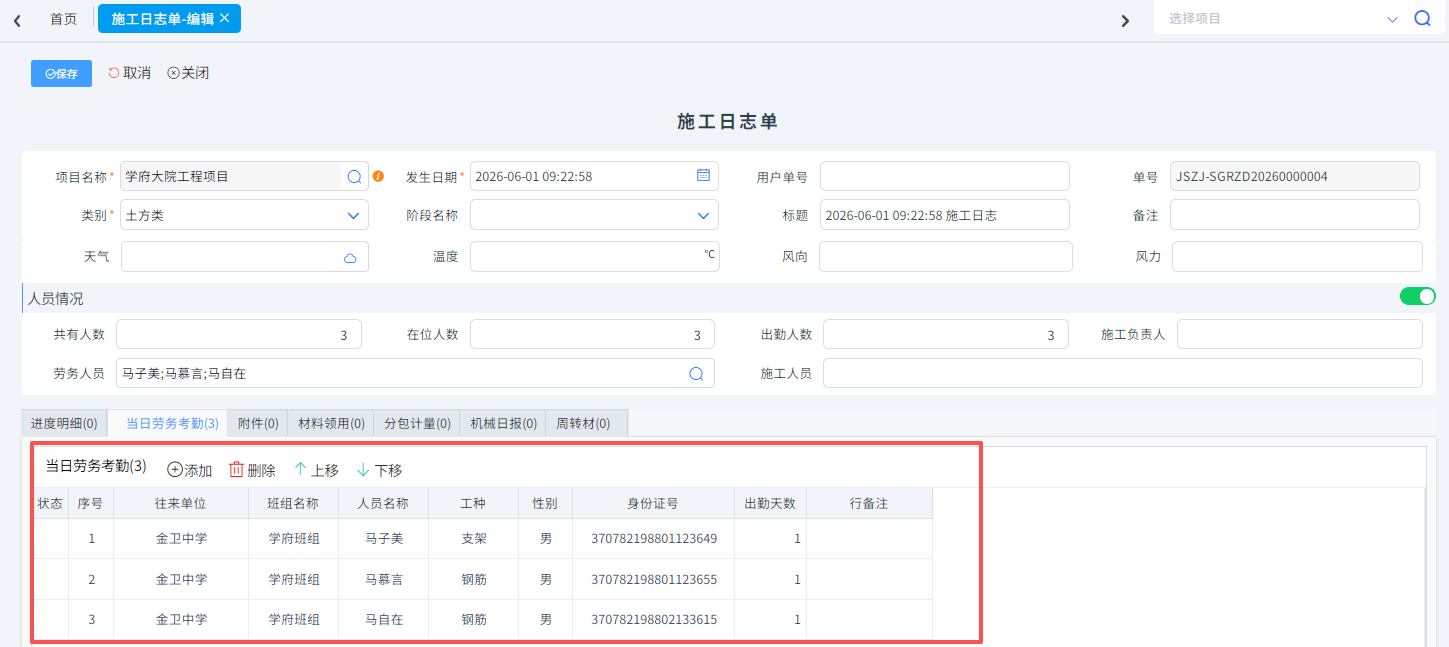Click the 取消 button
Viewport: 1449px width, 647px height.
pos(129,73)
